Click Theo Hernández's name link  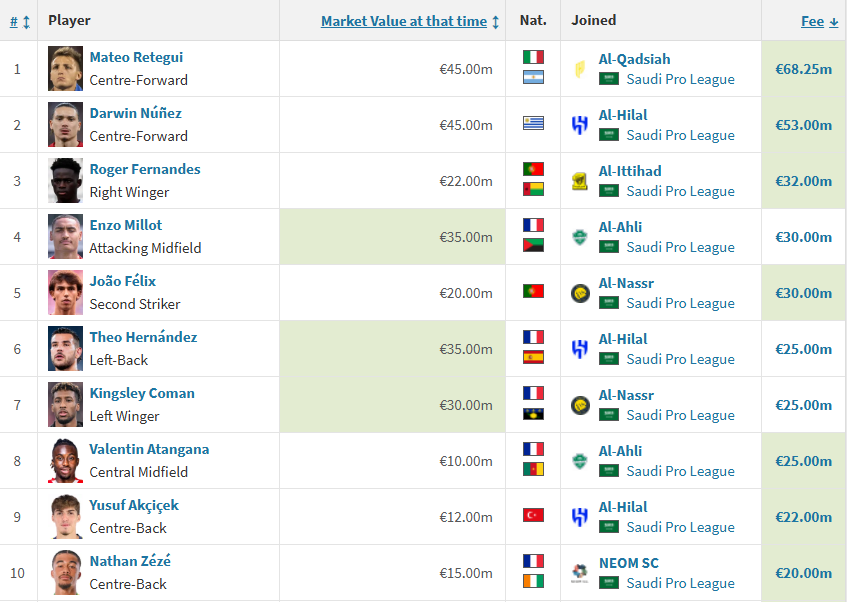pos(143,338)
